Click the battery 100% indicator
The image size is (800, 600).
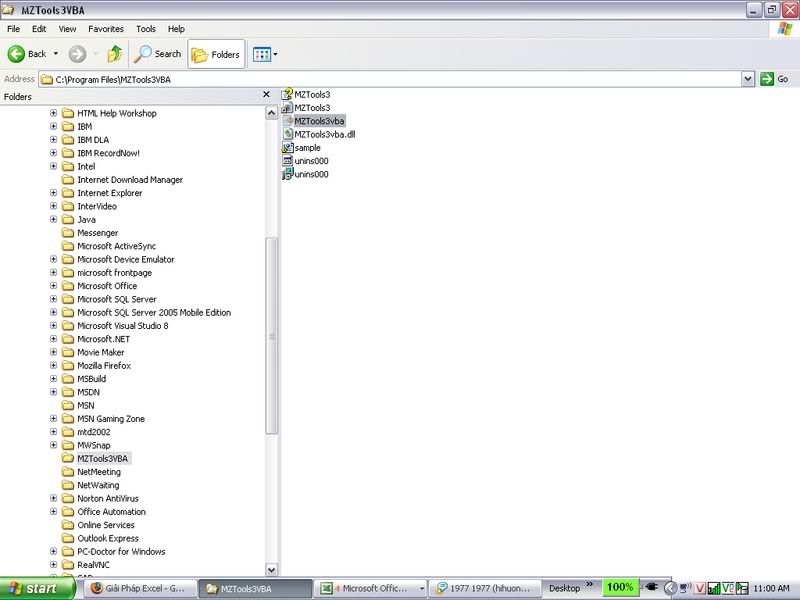(x=620, y=587)
